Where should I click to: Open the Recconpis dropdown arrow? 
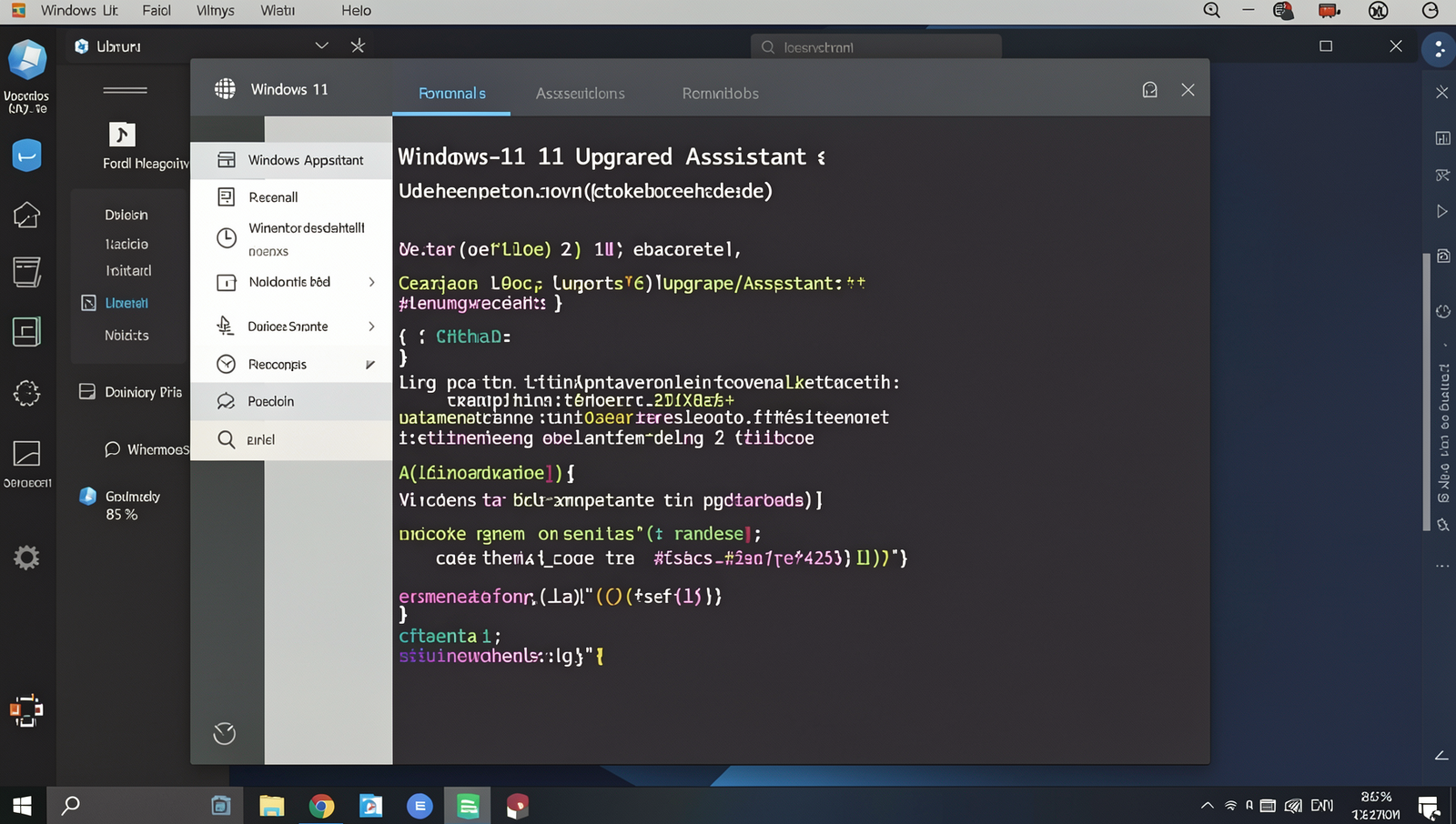[370, 365]
